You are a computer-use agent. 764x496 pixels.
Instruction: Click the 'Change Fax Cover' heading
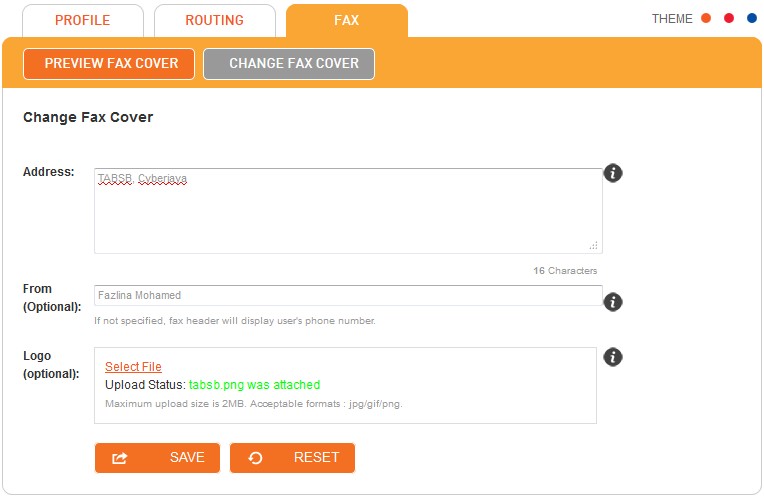click(88, 117)
